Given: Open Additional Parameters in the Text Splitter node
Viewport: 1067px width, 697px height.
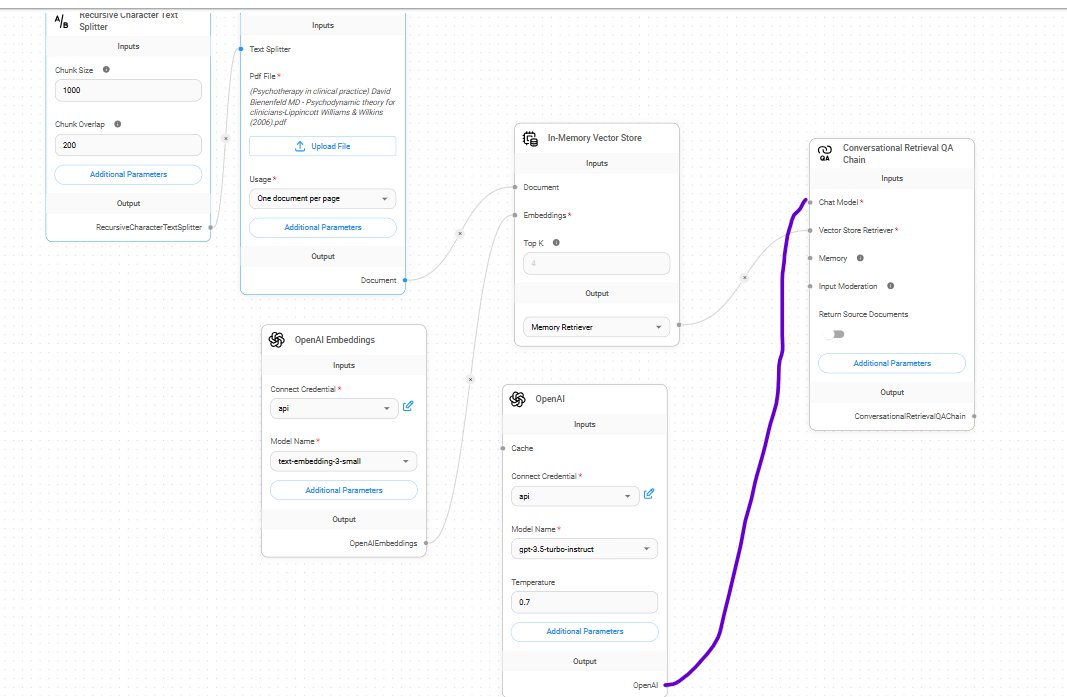Looking at the screenshot, I should point(128,174).
